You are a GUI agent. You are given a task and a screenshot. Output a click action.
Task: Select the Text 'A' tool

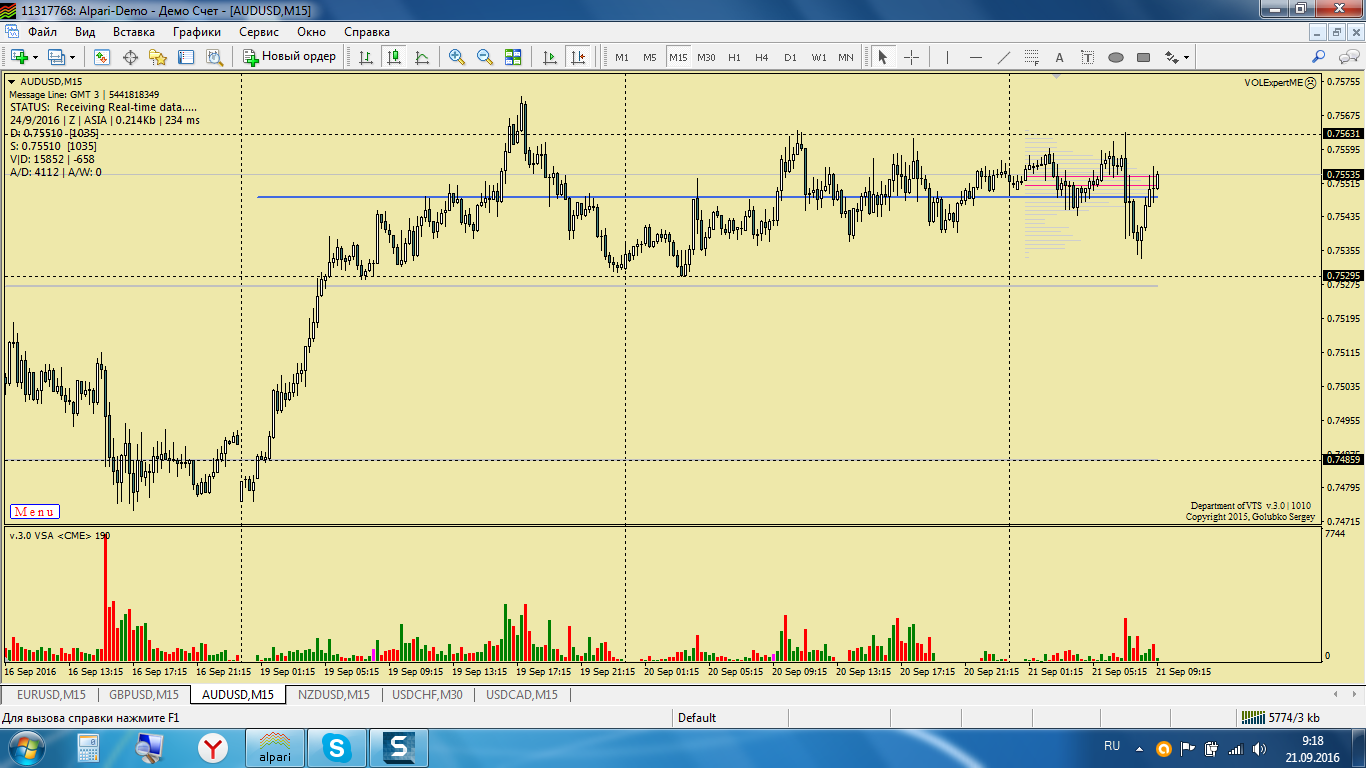[x=1059, y=57]
